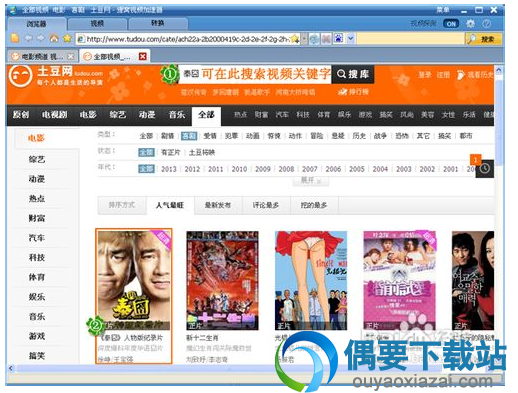
Task: Open 音乐 in the navigation bar
Action: (177, 115)
